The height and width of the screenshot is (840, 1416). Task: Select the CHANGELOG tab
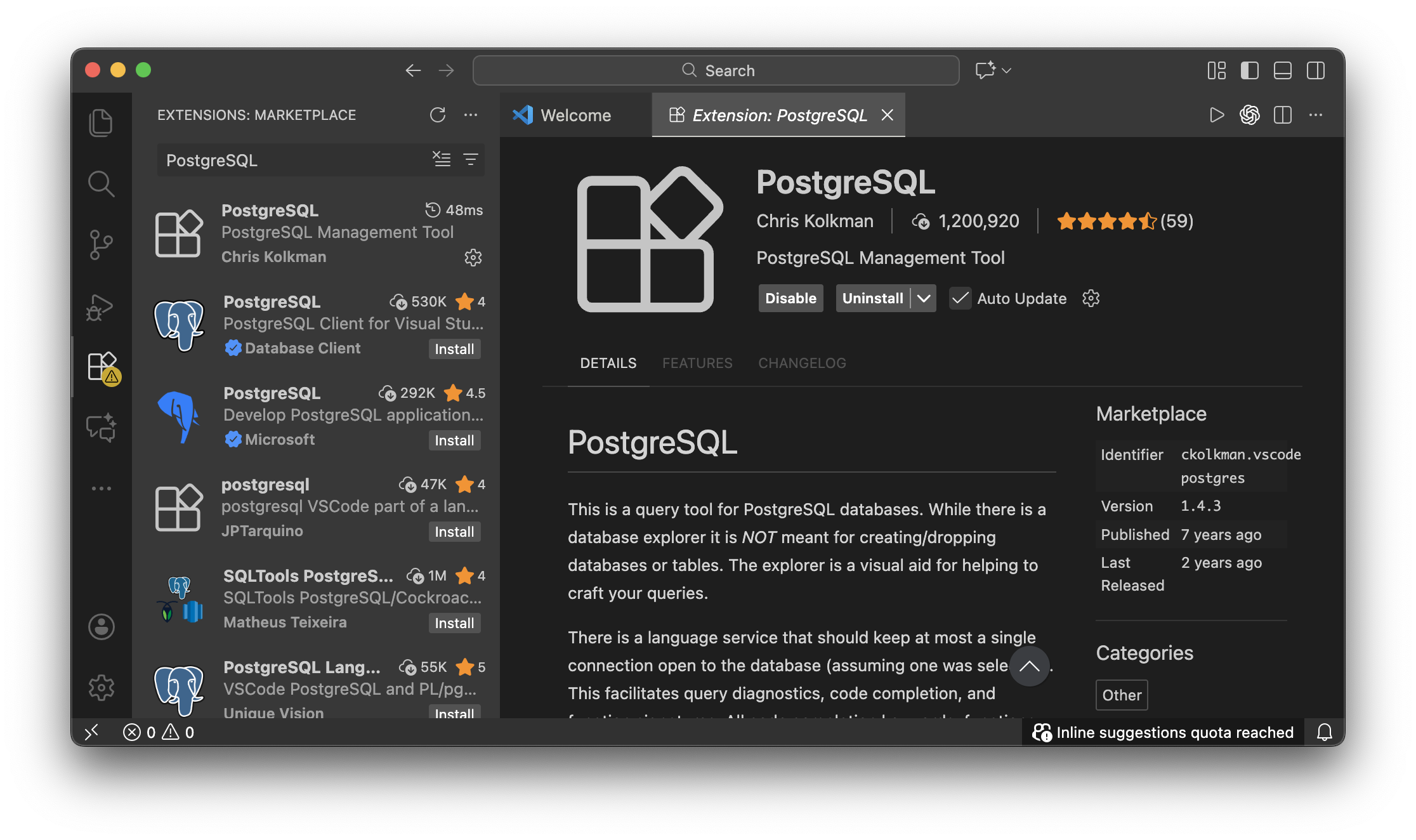pos(802,363)
